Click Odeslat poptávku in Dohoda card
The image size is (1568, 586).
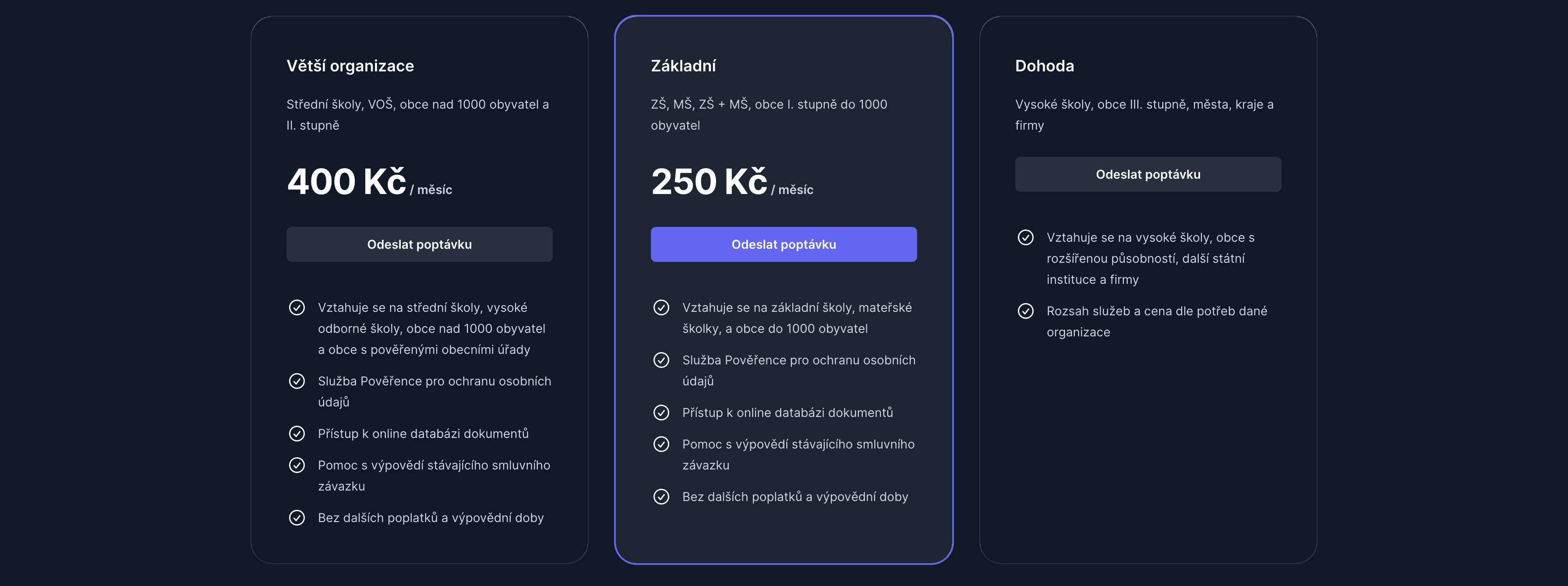(1148, 175)
